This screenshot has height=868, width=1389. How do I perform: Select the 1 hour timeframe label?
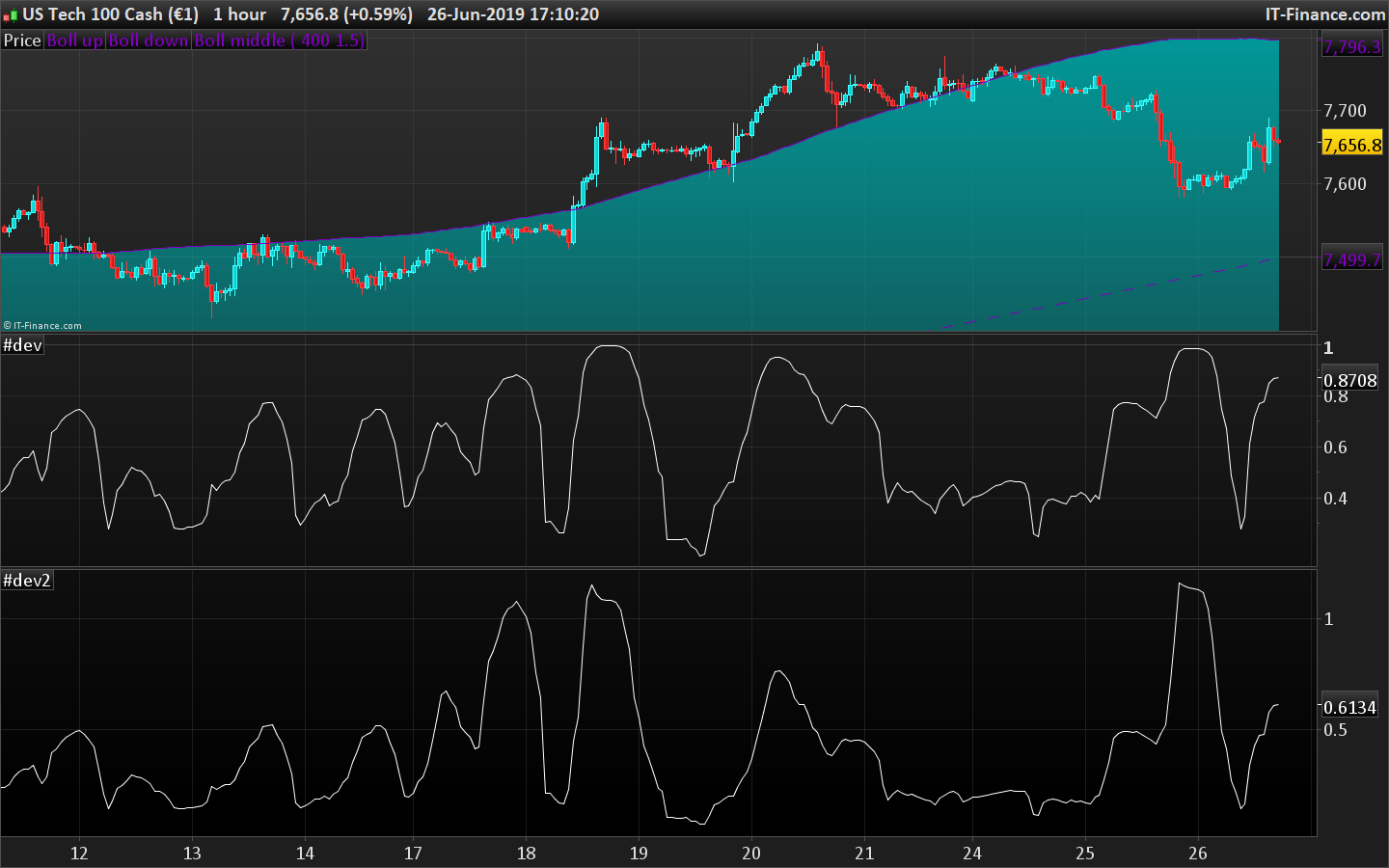(x=239, y=14)
